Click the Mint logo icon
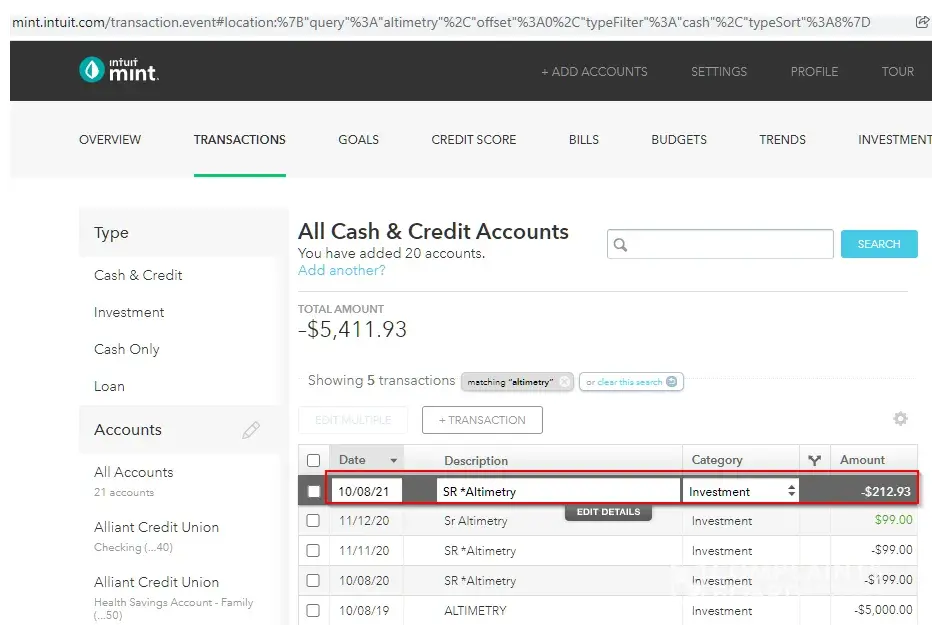 pos(92,70)
